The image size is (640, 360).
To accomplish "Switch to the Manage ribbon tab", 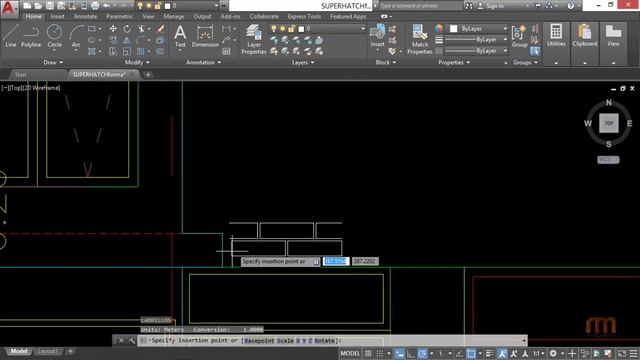I will point(174,16).
